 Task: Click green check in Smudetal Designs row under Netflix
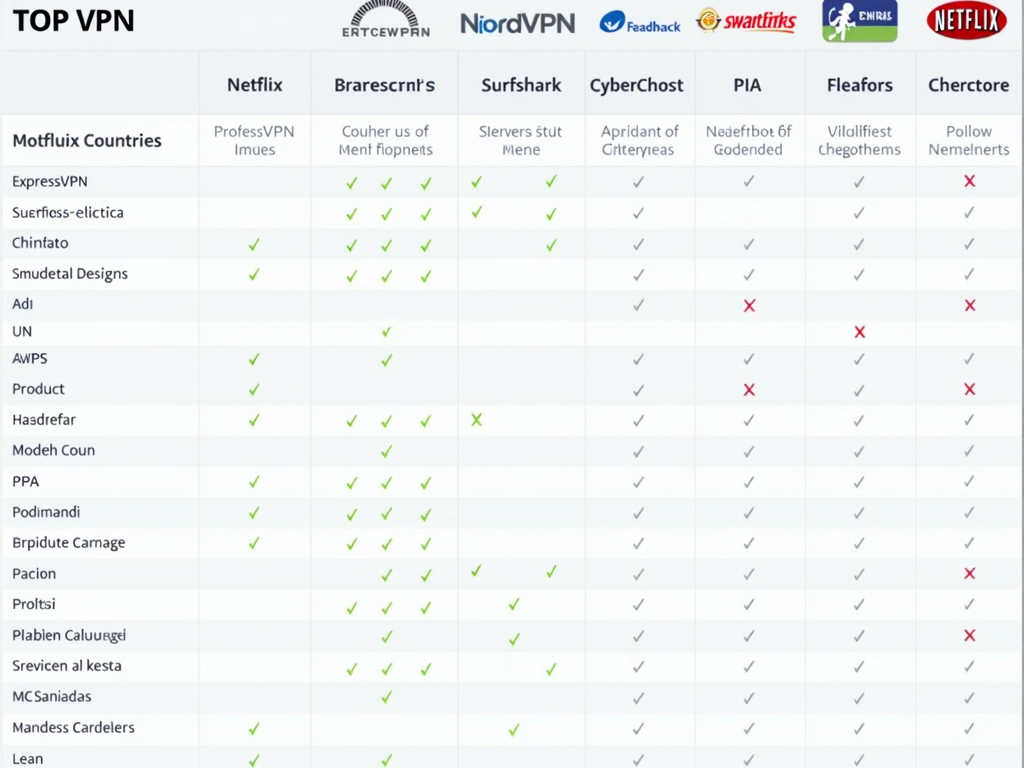click(254, 274)
